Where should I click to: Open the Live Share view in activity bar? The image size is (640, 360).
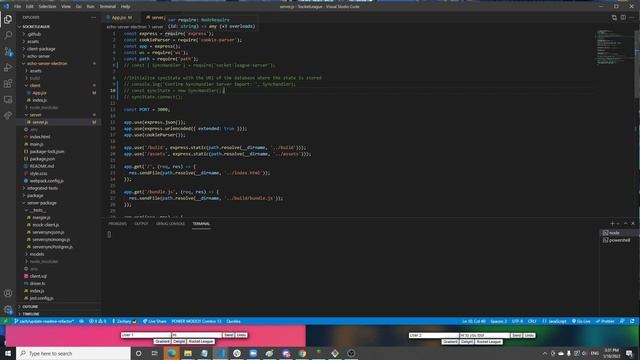point(8,116)
